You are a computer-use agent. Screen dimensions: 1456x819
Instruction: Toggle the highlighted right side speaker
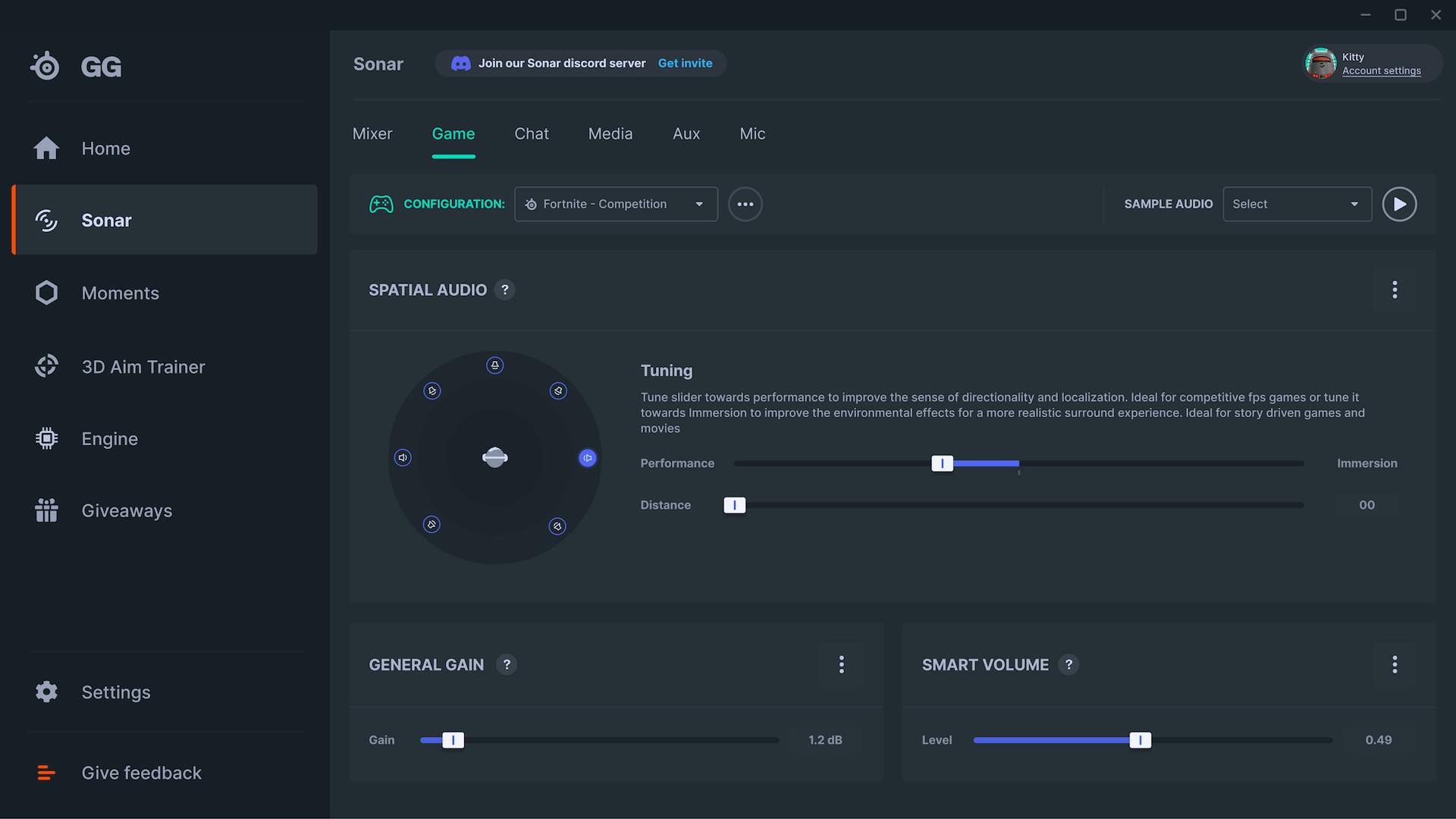point(588,458)
